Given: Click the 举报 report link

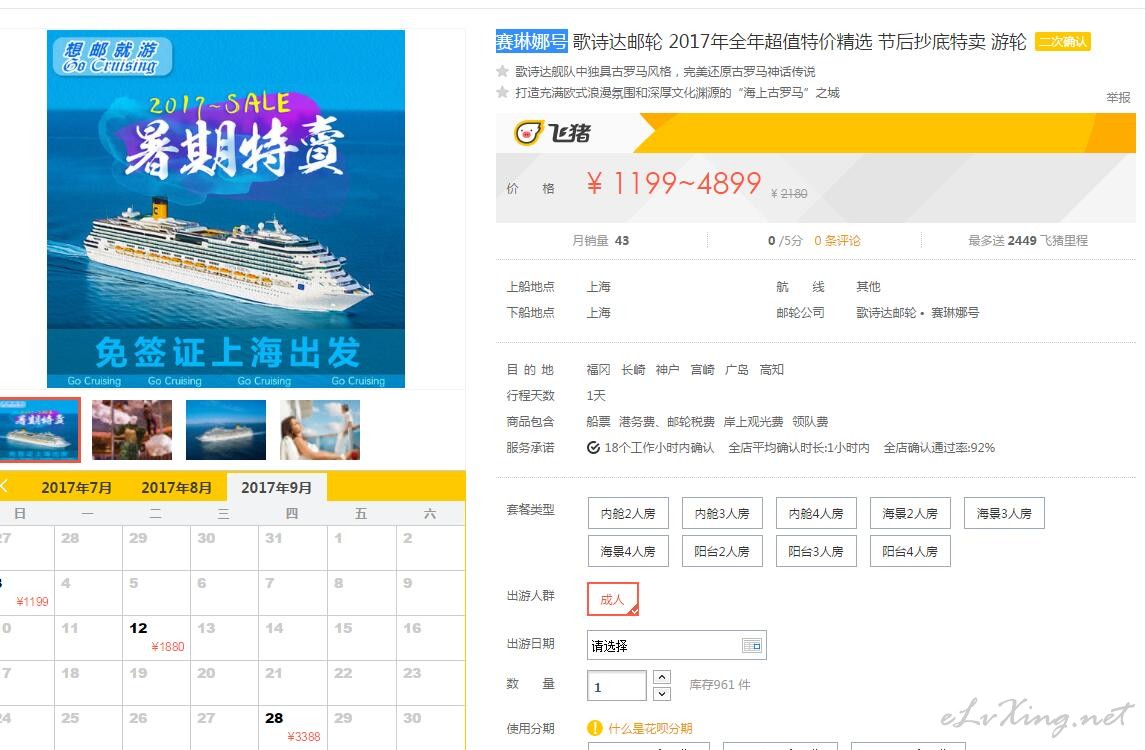Looking at the screenshot, I should pos(1118,97).
